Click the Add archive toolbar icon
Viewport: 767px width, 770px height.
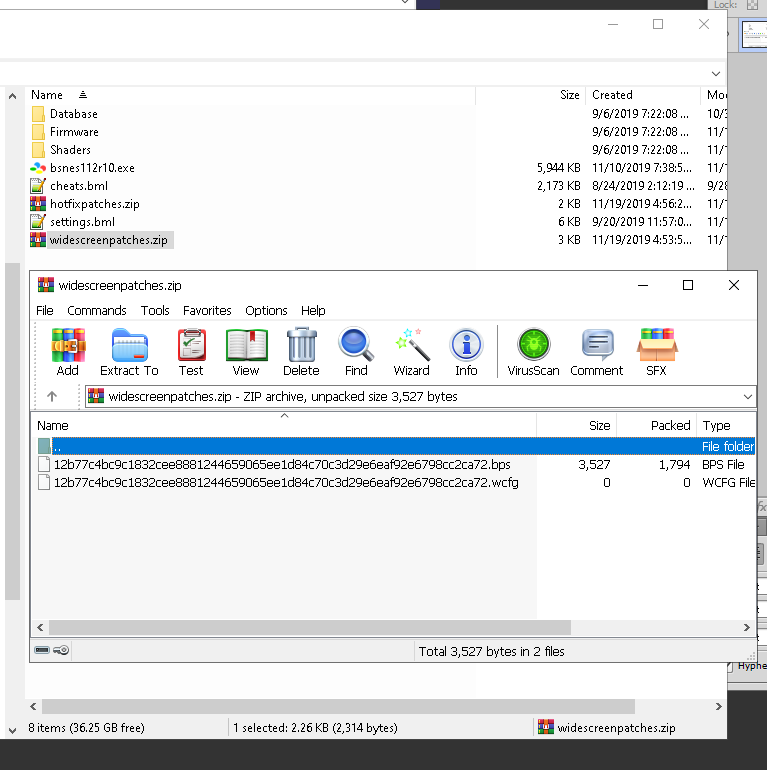[x=68, y=345]
